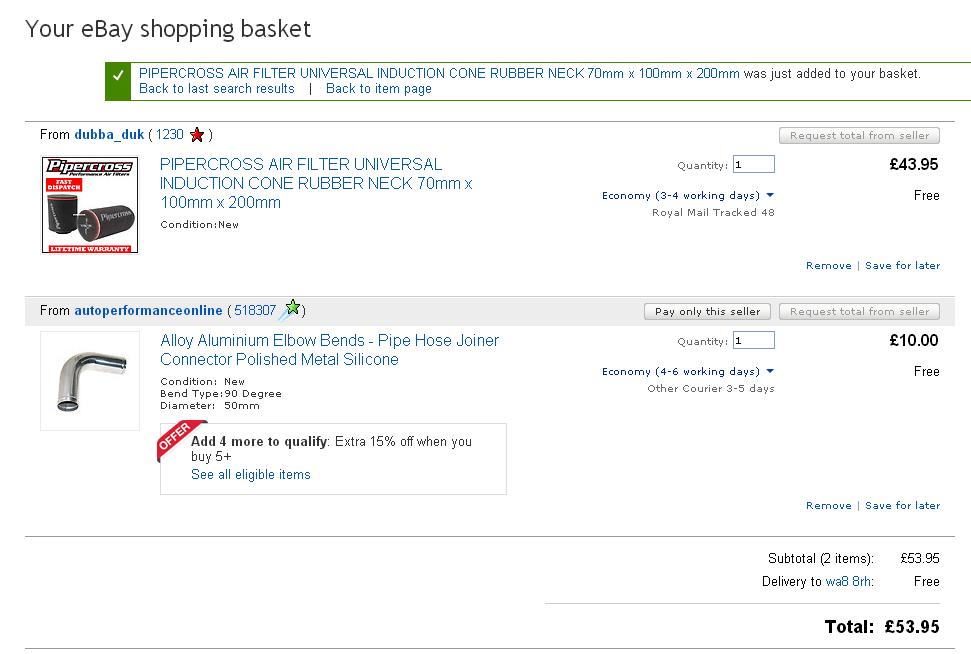Follow the Back to item page link

(x=379, y=89)
